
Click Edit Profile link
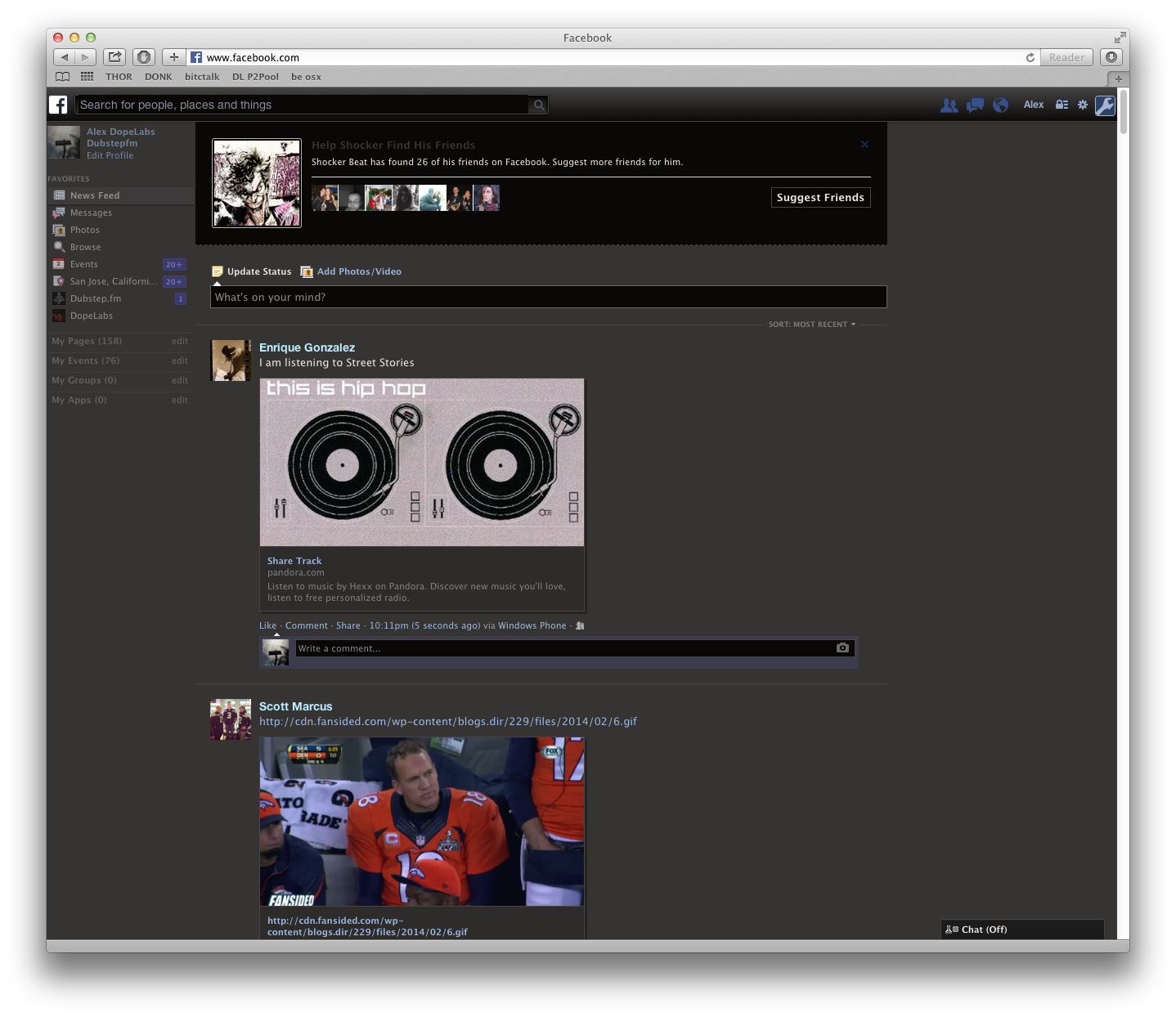pos(110,155)
